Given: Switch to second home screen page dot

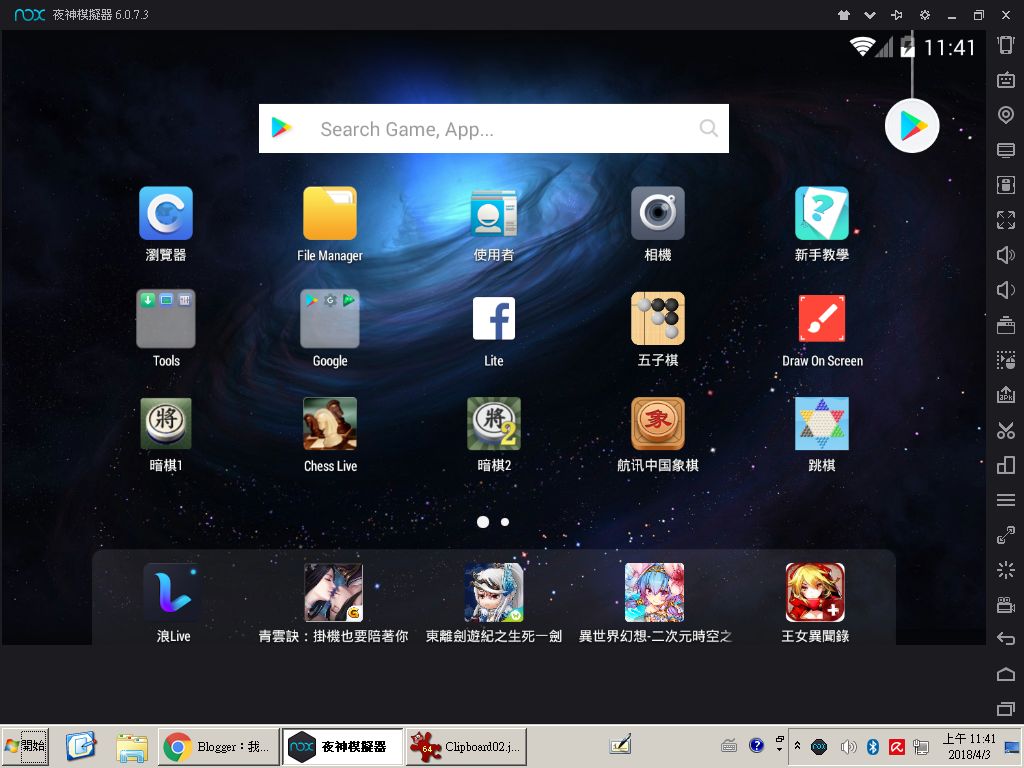Looking at the screenshot, I should click(505, 522).
